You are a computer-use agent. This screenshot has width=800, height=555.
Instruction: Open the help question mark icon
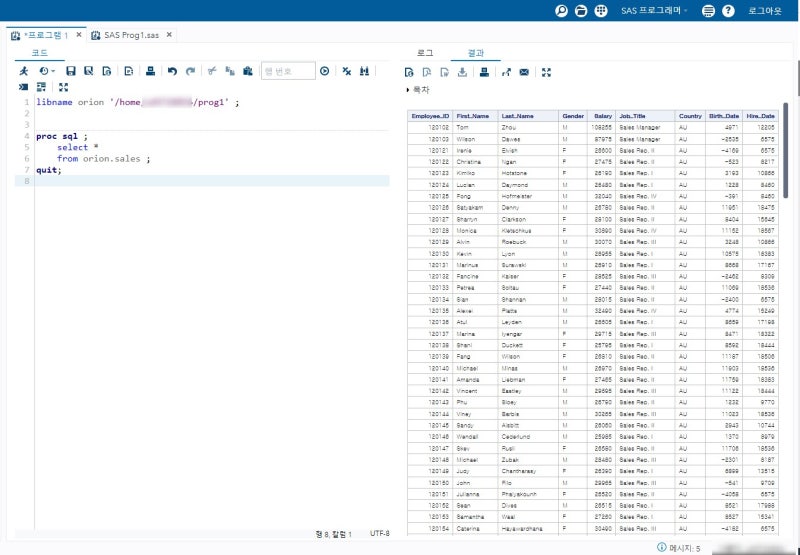coord(728,11)
